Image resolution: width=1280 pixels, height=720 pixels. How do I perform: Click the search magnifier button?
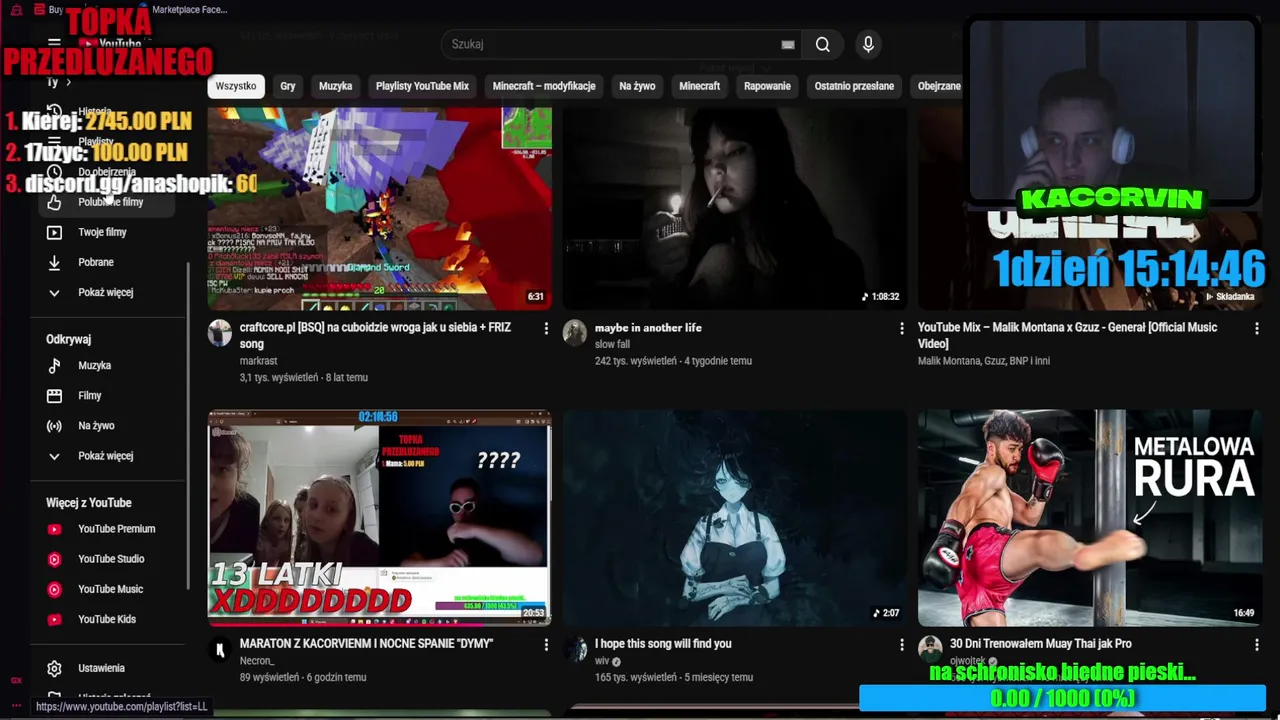click(822, 44)
